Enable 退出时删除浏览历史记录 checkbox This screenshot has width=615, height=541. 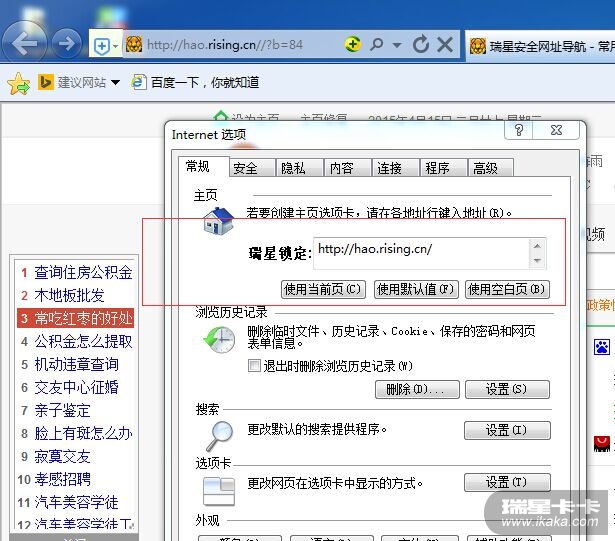[x=254, y=366]
